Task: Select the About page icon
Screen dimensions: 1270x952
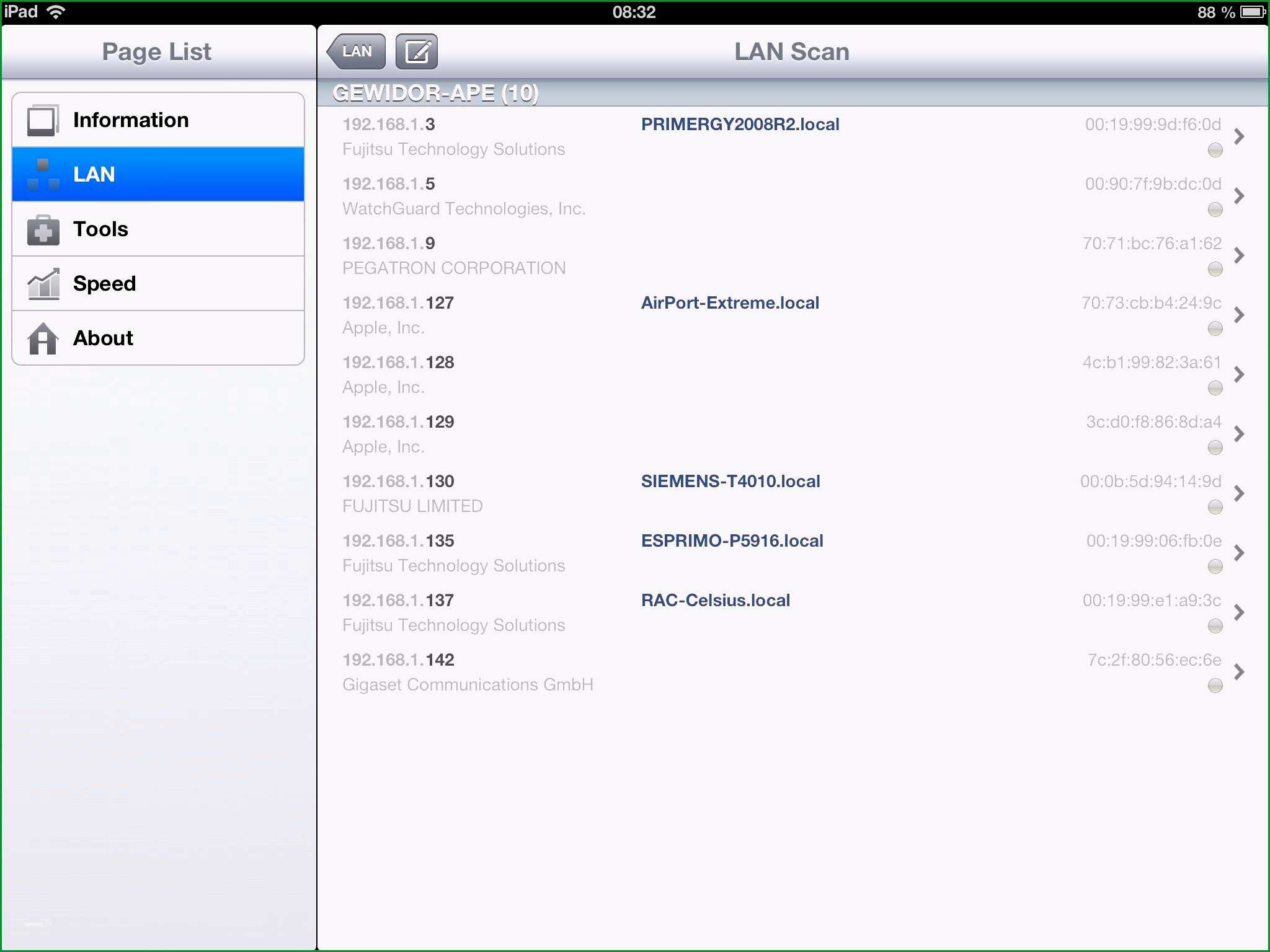Action: (42, 337)
